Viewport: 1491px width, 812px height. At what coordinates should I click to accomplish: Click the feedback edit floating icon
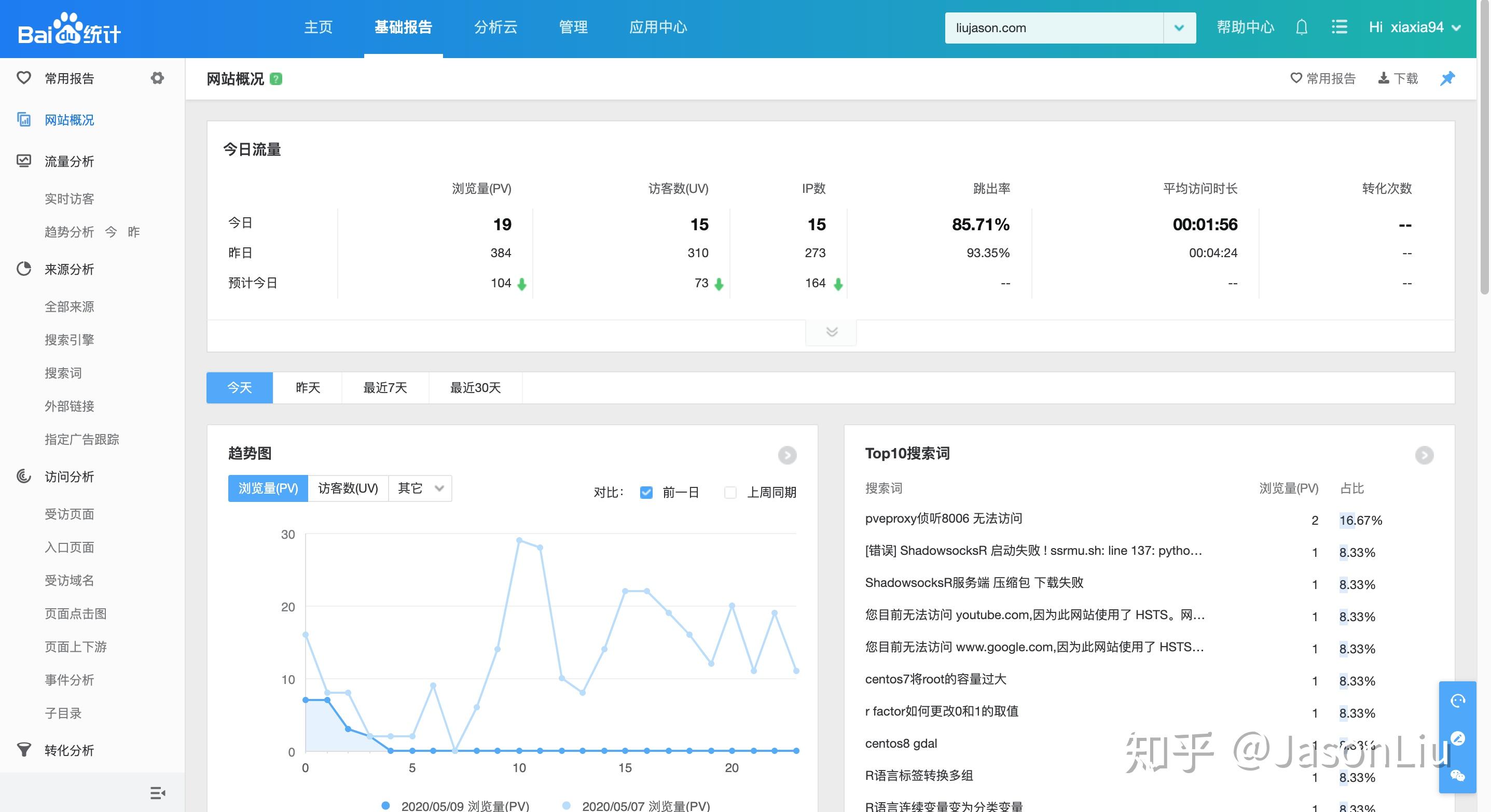pos(1457,738)
